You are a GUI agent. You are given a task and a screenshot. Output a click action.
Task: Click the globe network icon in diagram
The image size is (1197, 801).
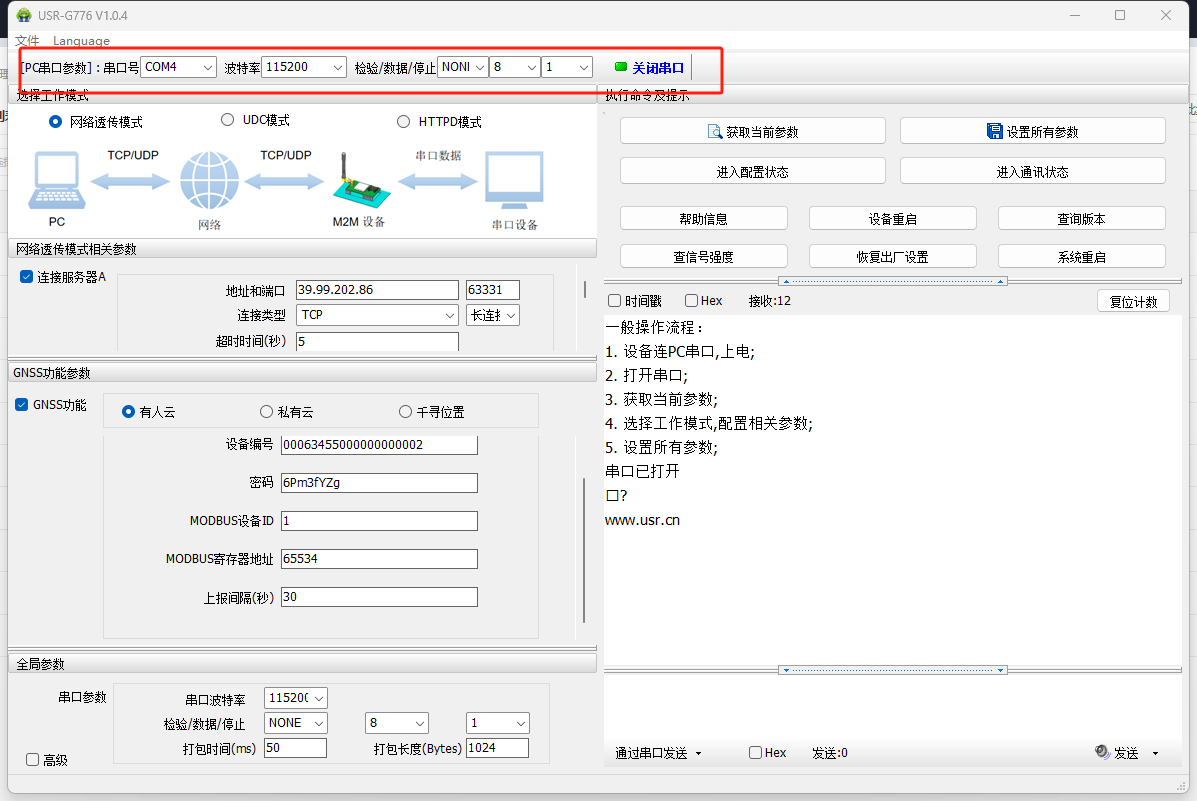point(209,181)
